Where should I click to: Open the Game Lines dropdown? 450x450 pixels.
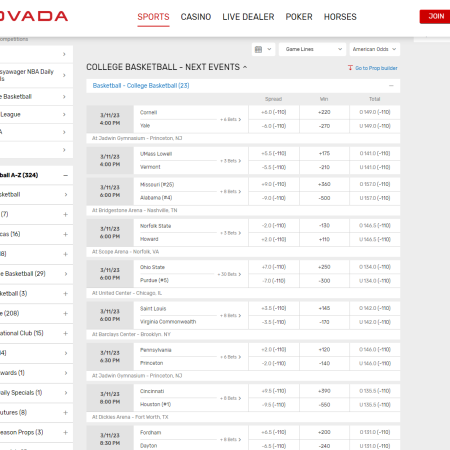click(313, 49)
